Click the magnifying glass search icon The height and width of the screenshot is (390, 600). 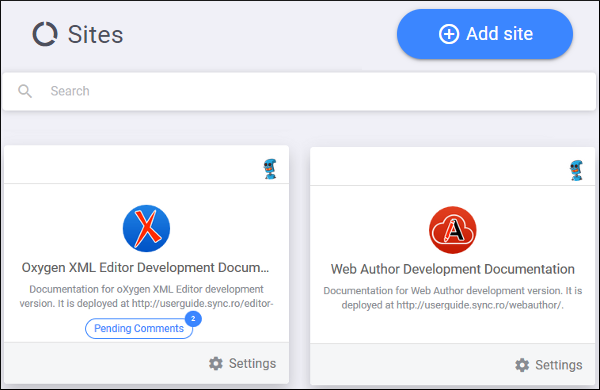25,91
